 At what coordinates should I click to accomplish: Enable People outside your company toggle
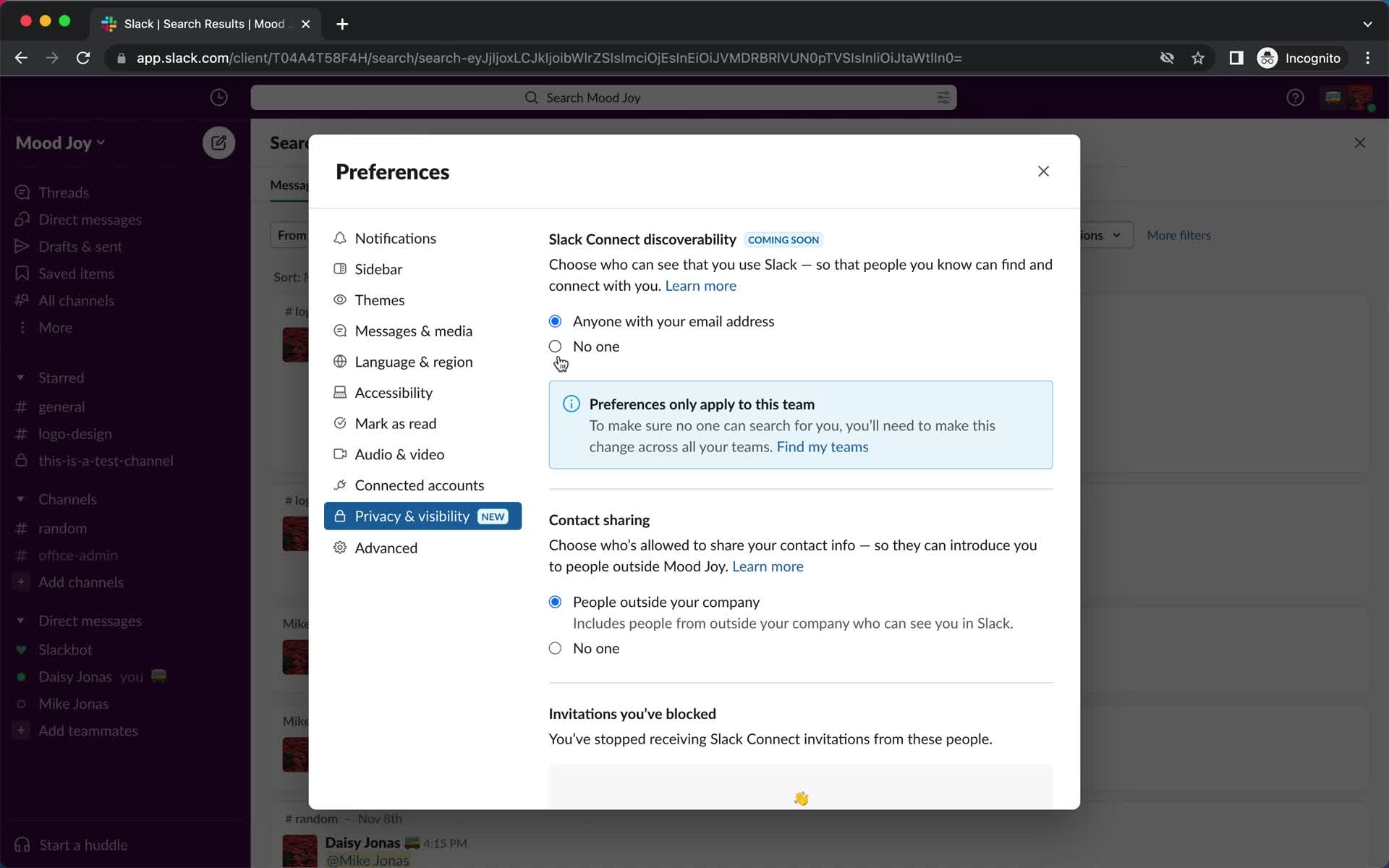click(555, 601)
